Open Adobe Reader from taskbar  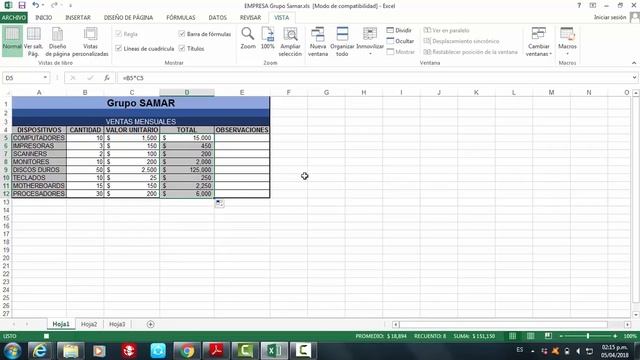point(216,351)
